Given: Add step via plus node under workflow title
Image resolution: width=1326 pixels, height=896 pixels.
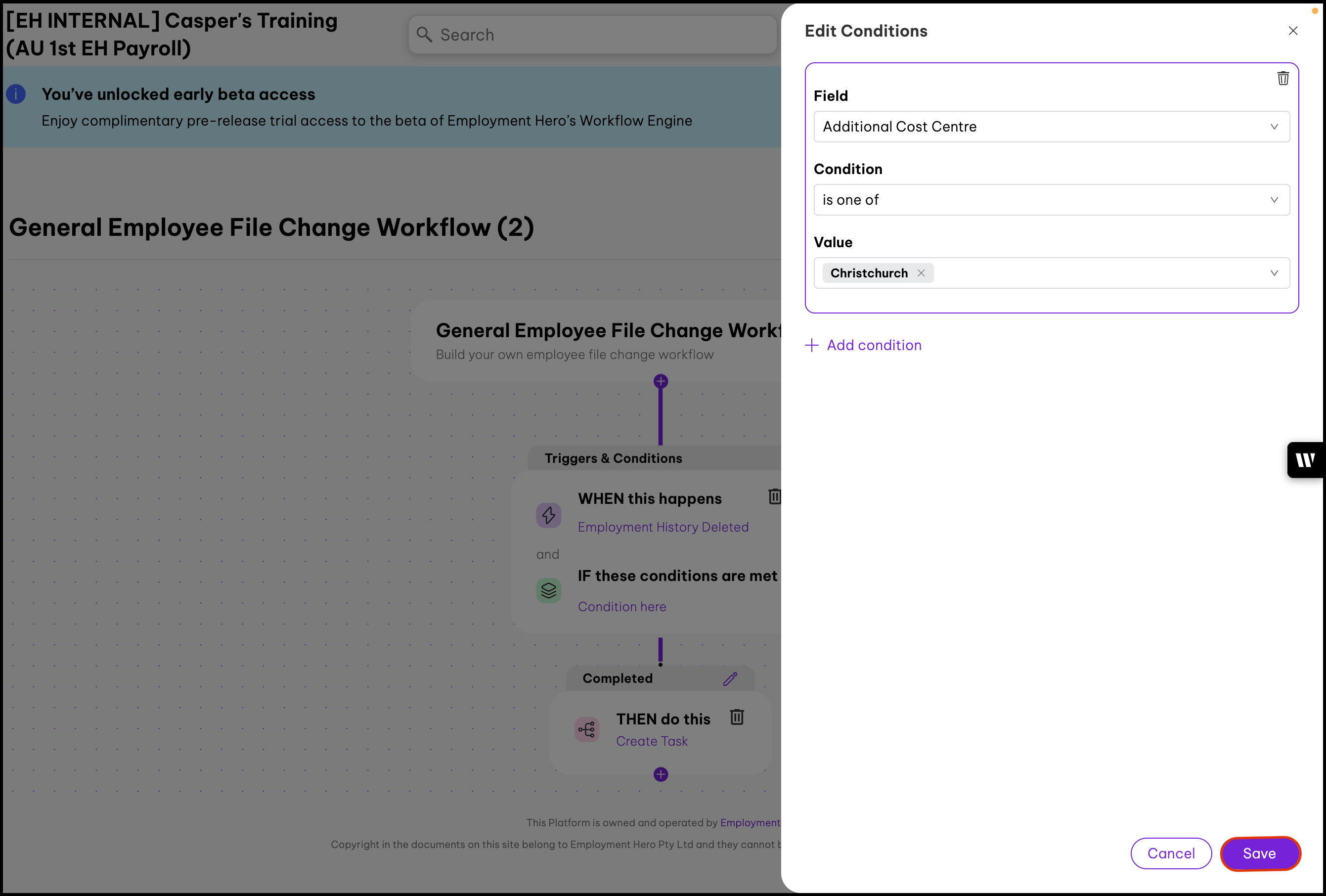Looking at the screenshot, I should click(661, 381).
